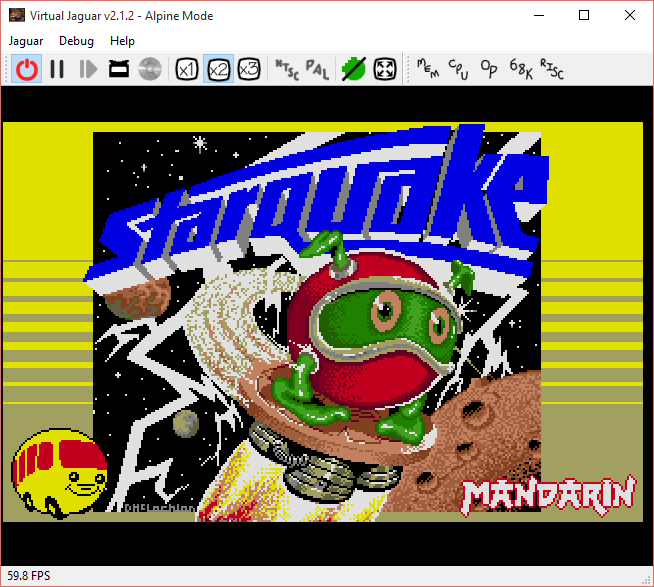This screenshot has height=587, width=654.
Task: Open the OP object processor browser
Action: [x=489, y=68]
